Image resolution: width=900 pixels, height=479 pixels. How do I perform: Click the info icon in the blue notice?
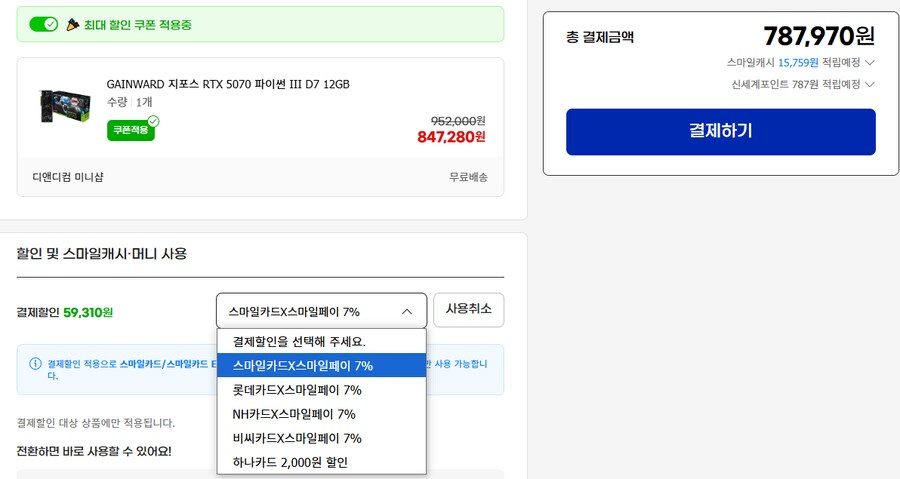point(36,364)
